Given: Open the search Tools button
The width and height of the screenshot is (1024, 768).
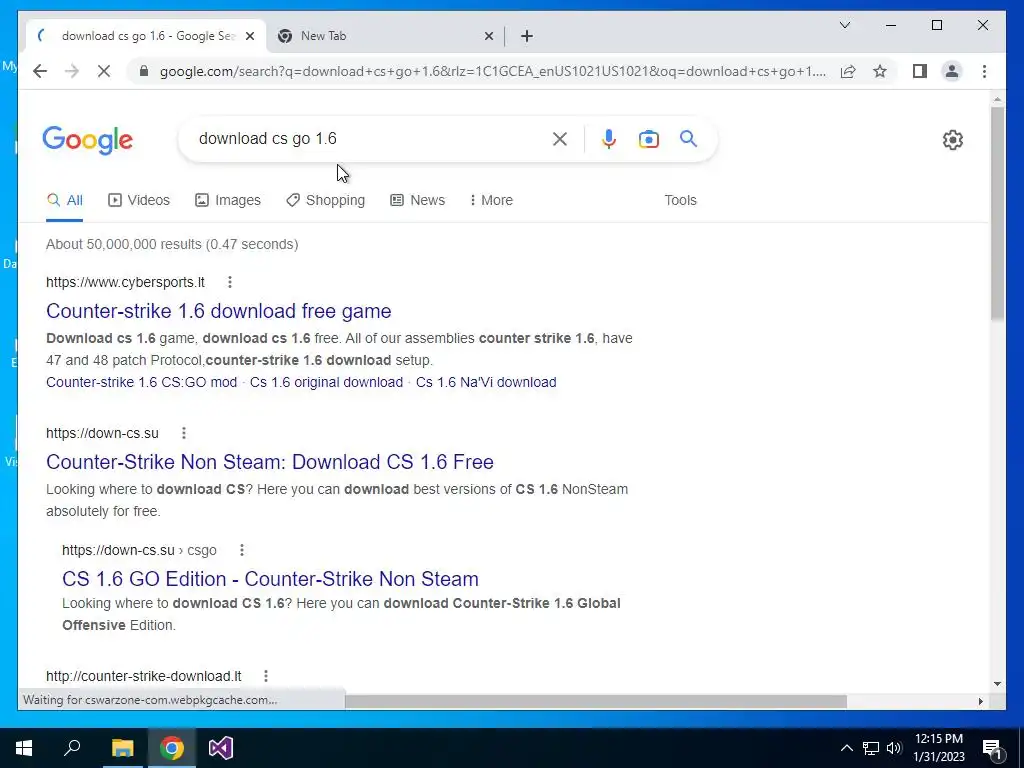Looking at the screenshot, I should [x=680, y=200].
